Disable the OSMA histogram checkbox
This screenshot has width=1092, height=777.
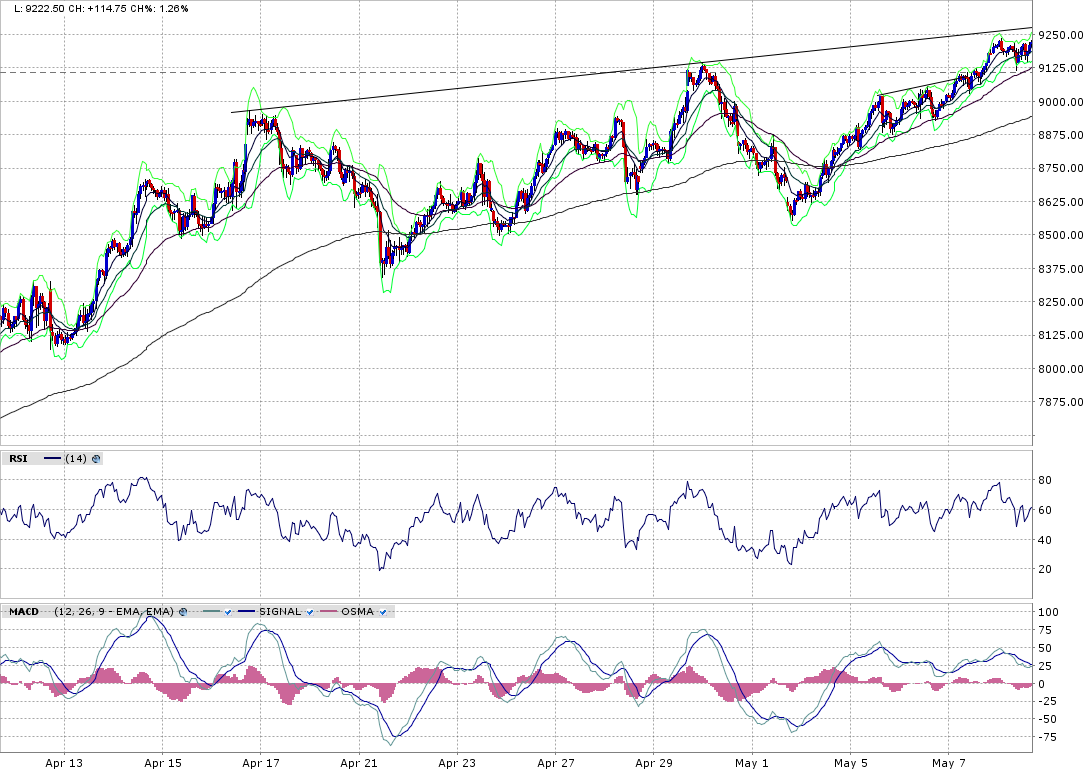point(382,611)
